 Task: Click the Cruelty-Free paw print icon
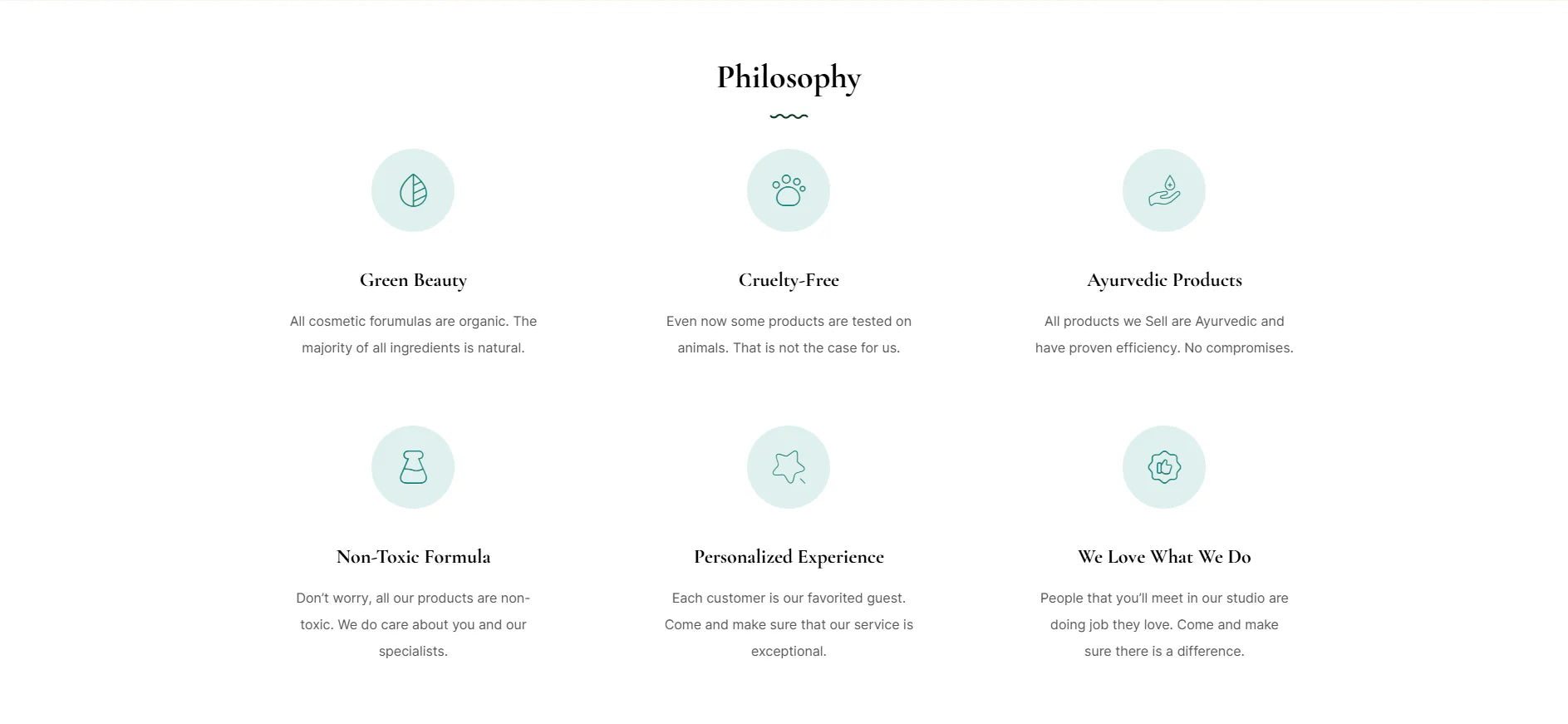tap(789, 190)
